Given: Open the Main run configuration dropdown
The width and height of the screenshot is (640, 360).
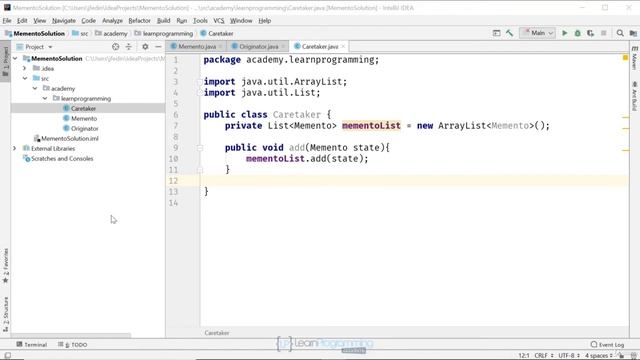Looking at the screenshot, I should click(538, 33).
